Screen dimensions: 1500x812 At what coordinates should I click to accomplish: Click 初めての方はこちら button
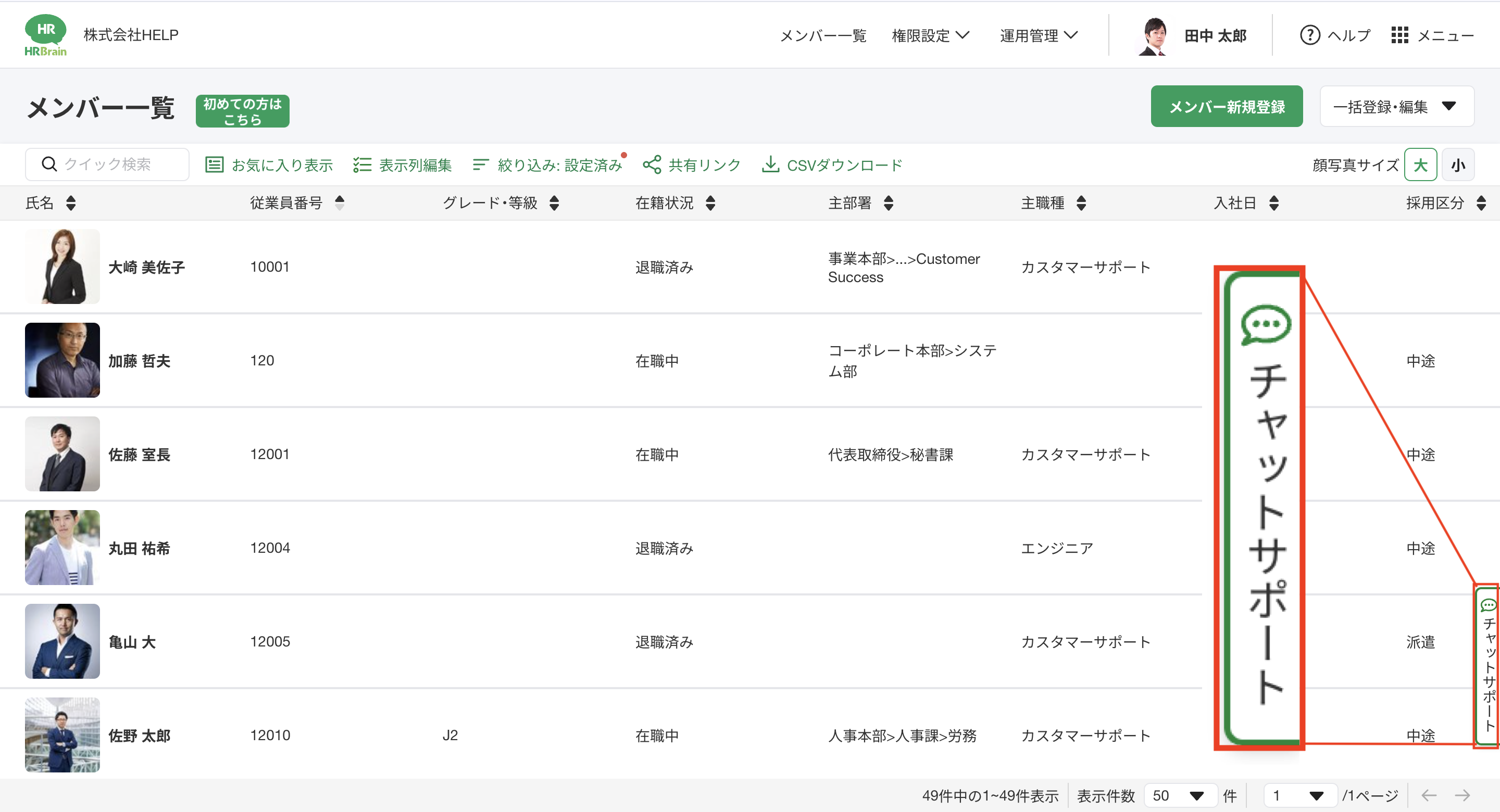242,110
